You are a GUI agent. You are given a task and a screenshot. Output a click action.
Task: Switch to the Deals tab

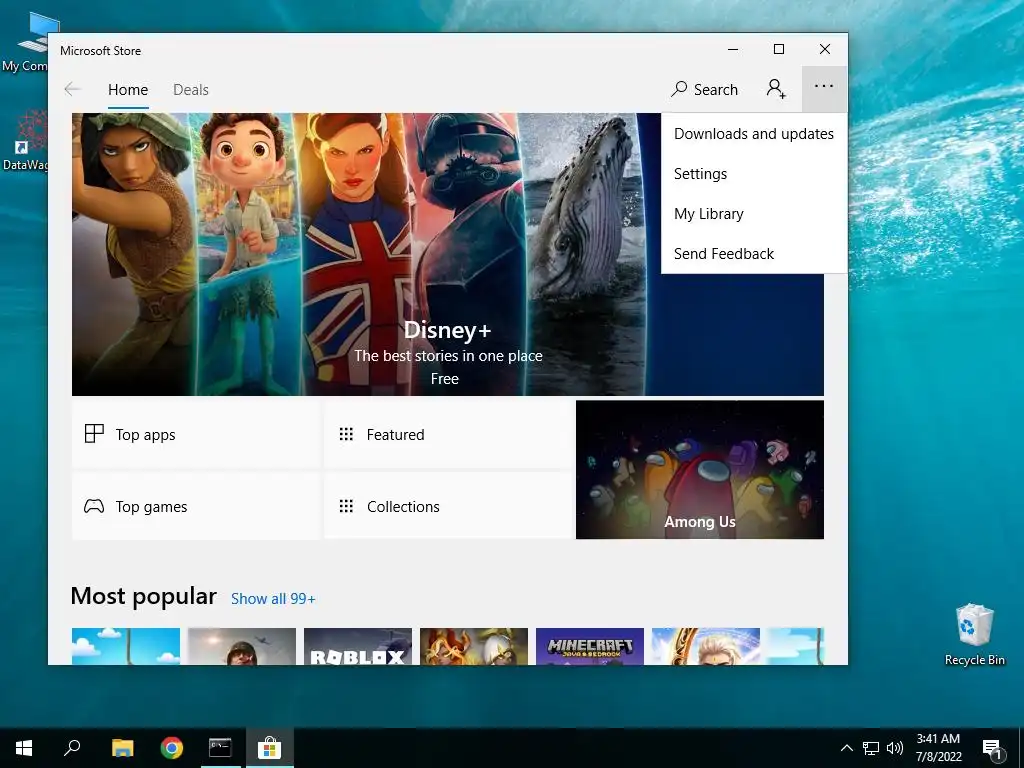191,89
